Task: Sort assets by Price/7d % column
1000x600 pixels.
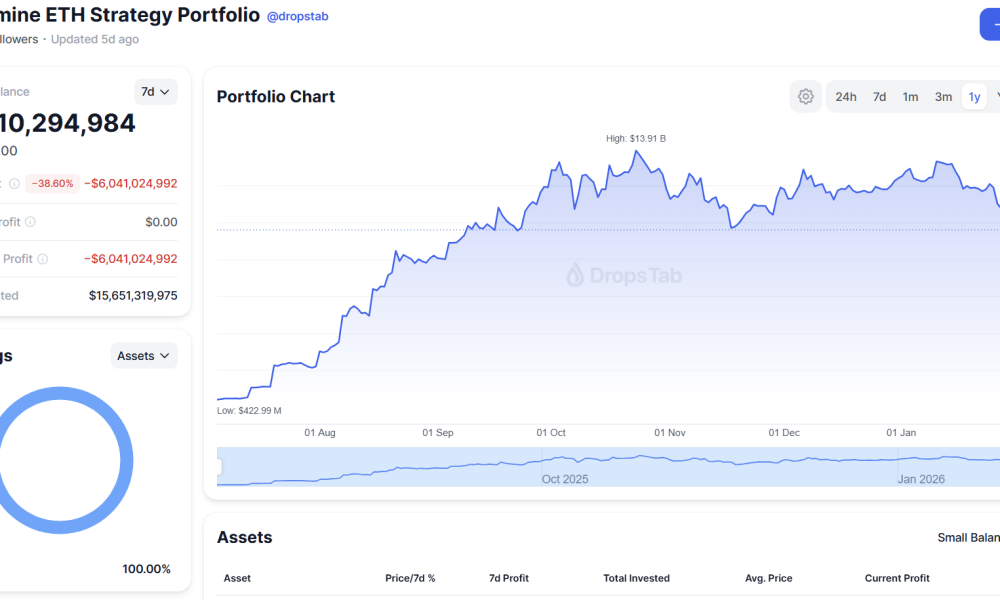Action: click(410, 578)
